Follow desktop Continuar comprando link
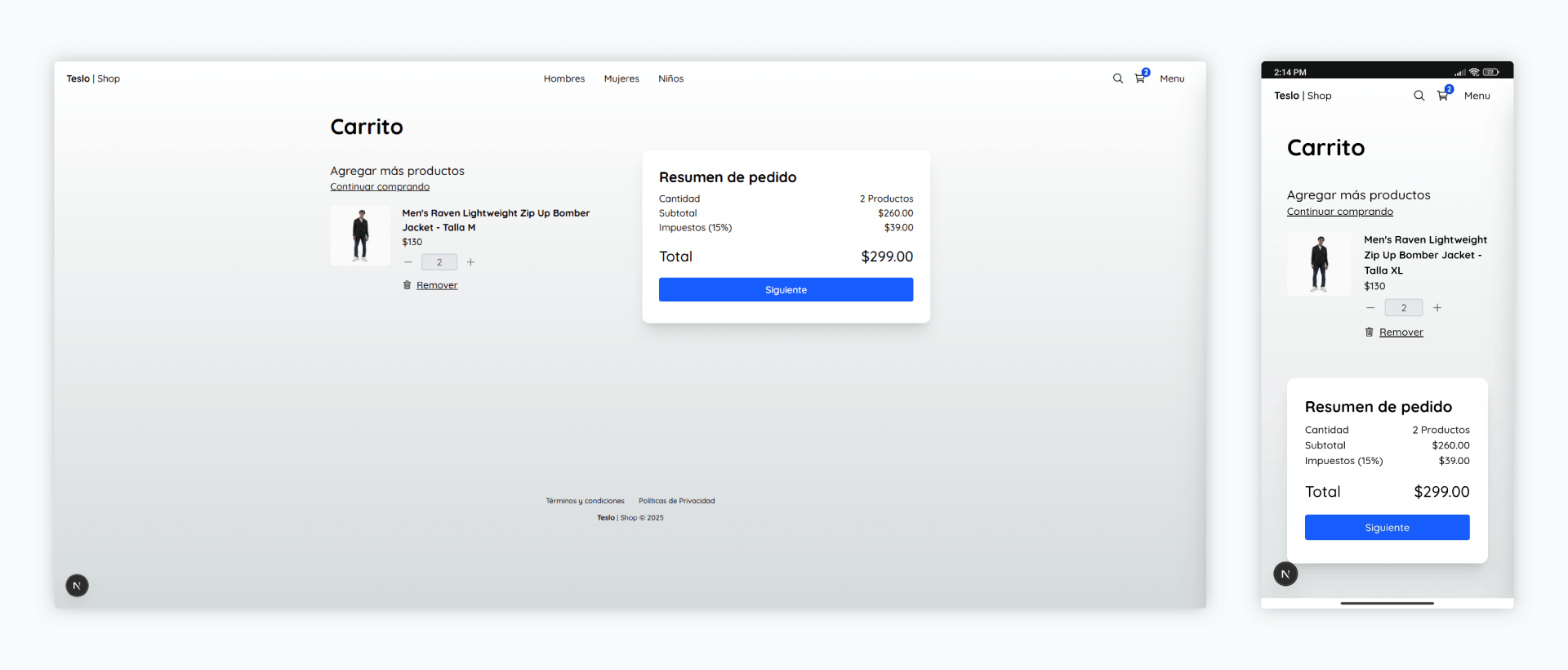1568x670 pixels. click(380, 187)
